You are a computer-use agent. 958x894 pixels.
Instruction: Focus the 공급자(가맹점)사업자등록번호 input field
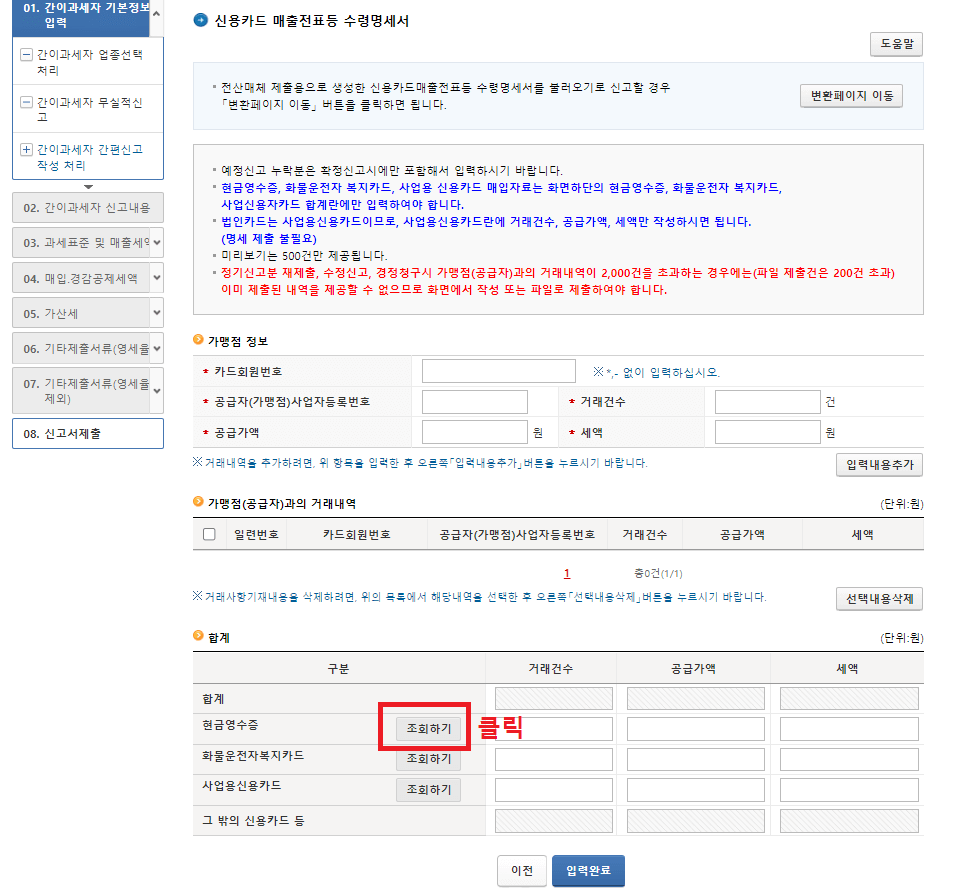tap(475, 401)
